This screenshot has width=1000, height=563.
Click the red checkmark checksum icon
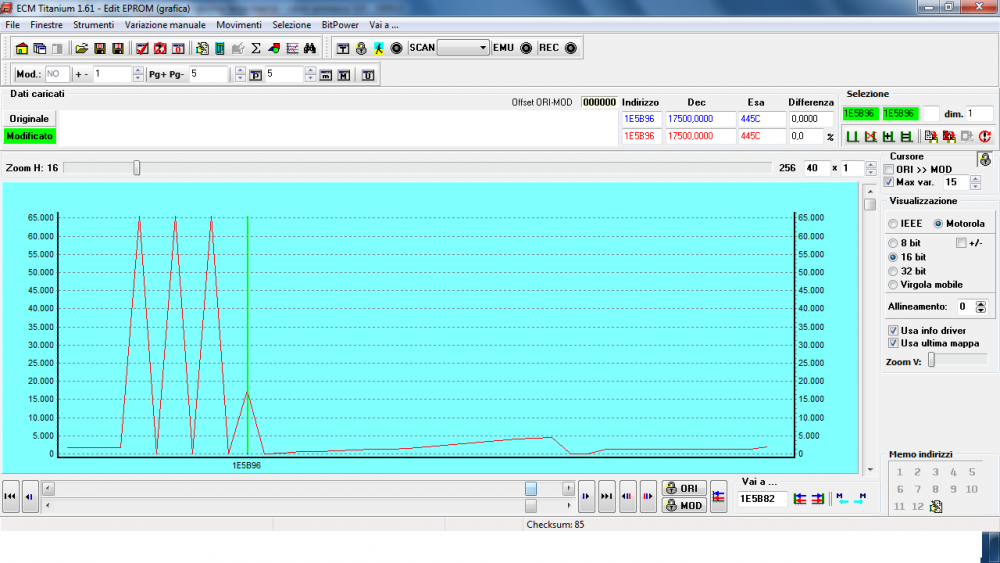pyautogui.click(x=142, y=48)
